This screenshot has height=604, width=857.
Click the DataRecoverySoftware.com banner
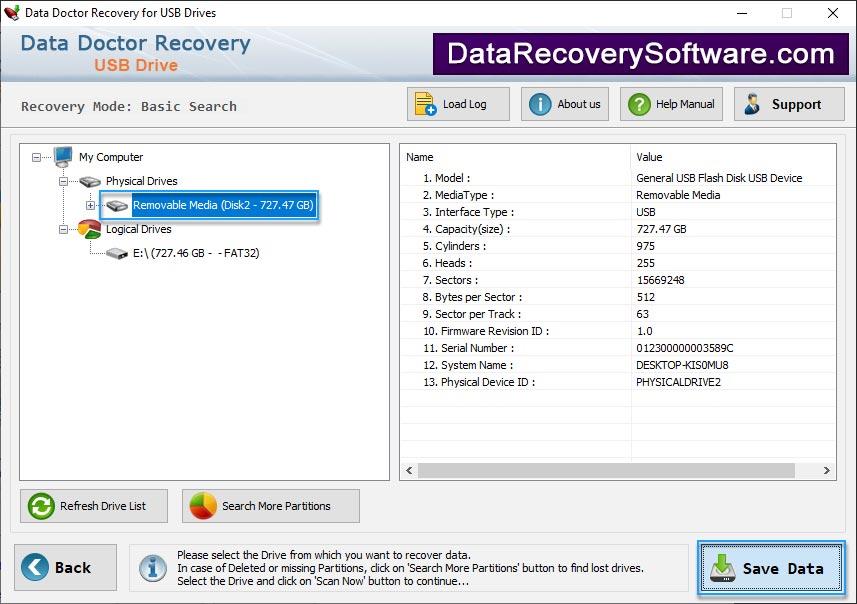click(x=641, y=54)
